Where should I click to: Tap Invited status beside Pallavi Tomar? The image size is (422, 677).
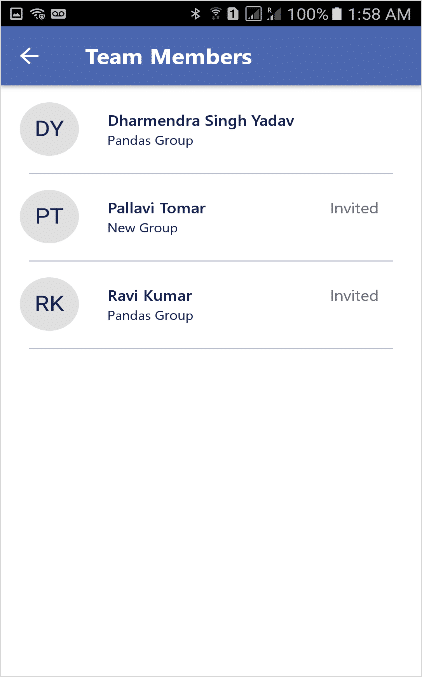coord(354,208)
